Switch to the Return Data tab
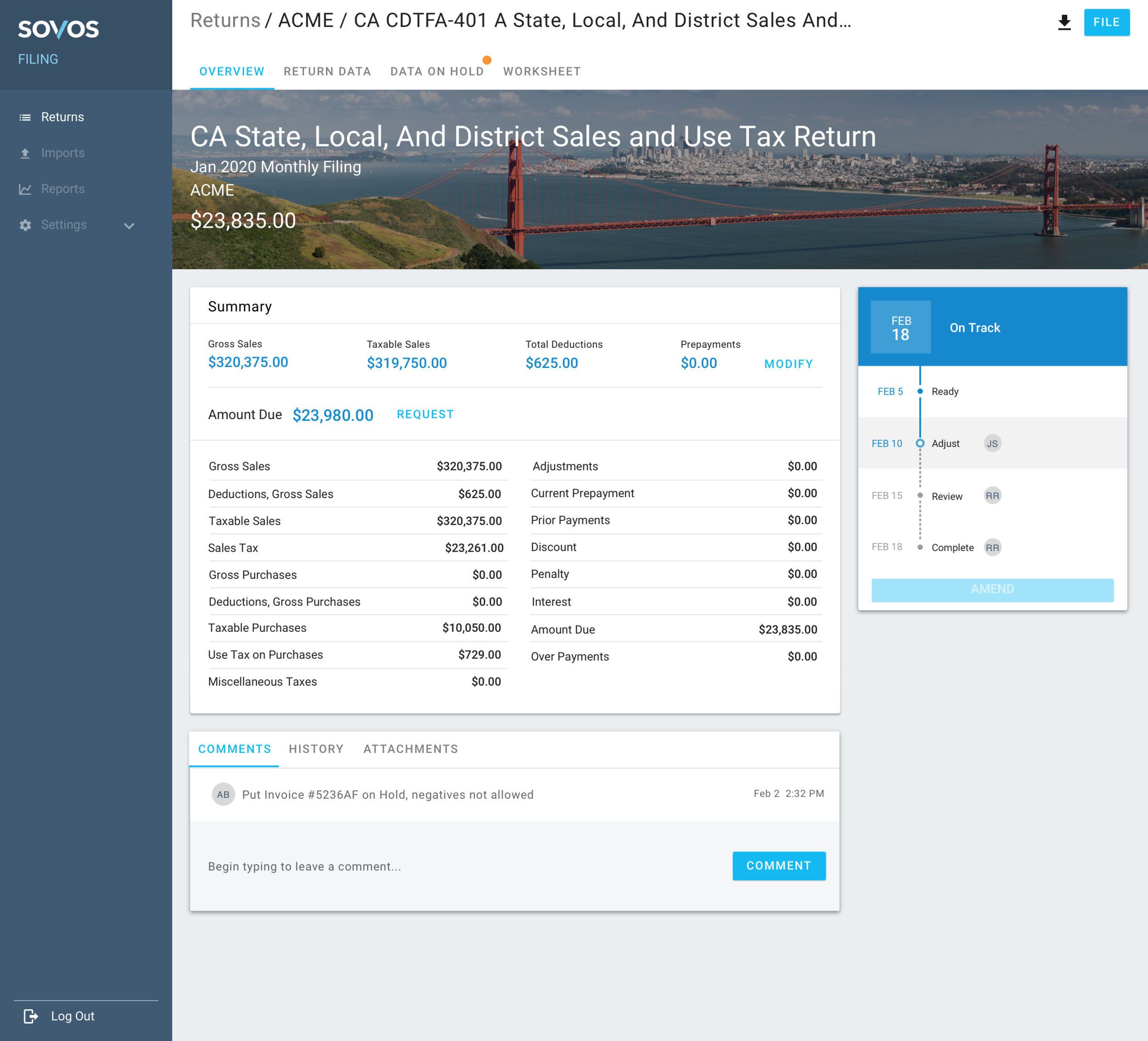This screenshot has width=1148, height=1041. pos(327,72)
